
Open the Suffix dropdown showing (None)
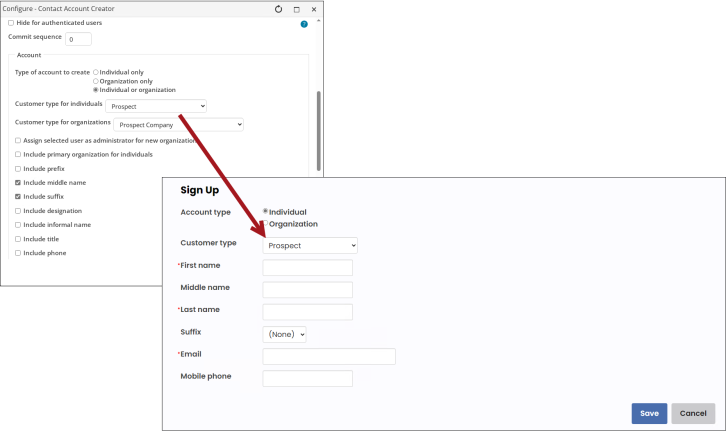(x=284, y=334)
